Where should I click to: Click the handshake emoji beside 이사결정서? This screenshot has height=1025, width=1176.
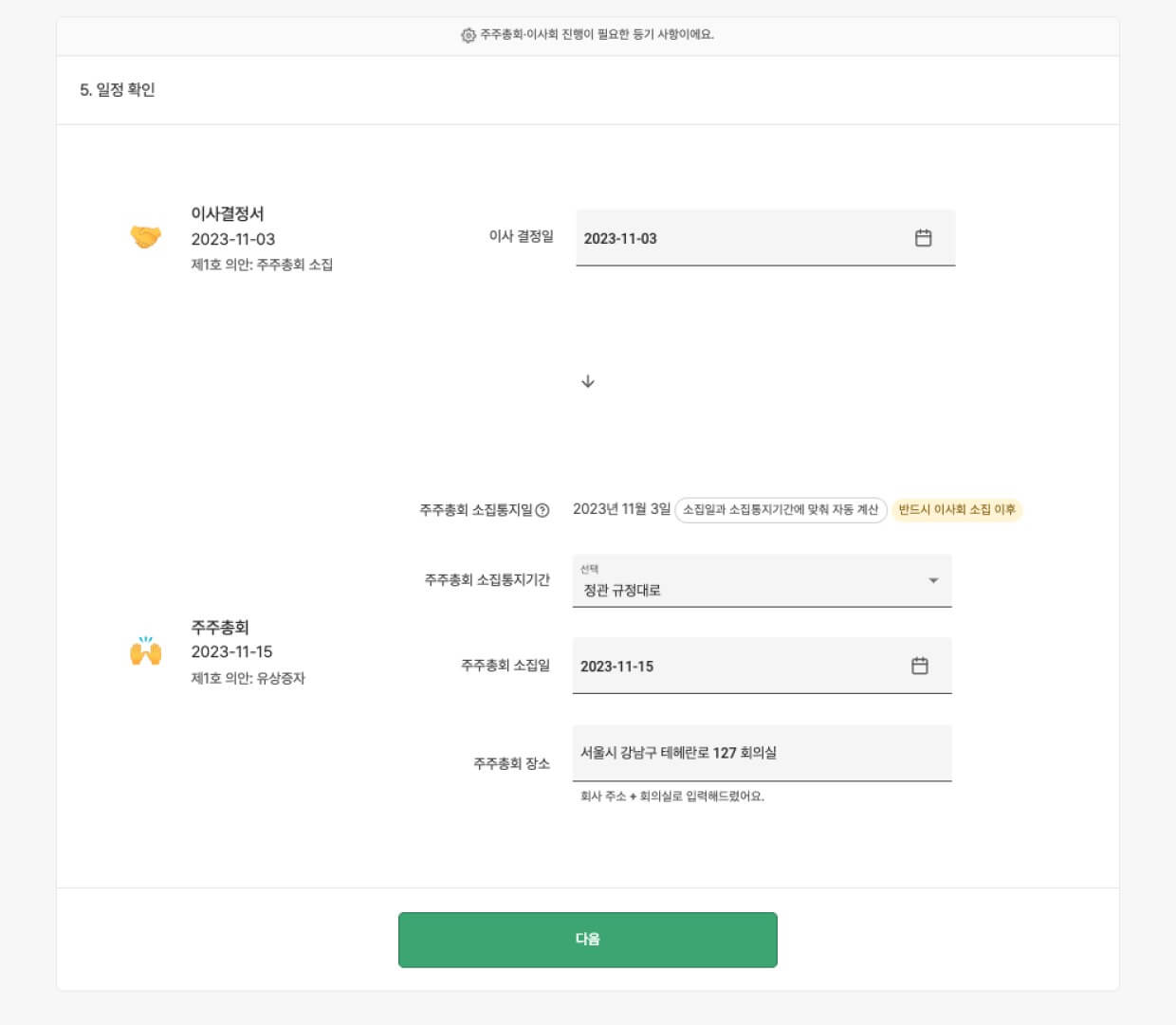[144, 238]
